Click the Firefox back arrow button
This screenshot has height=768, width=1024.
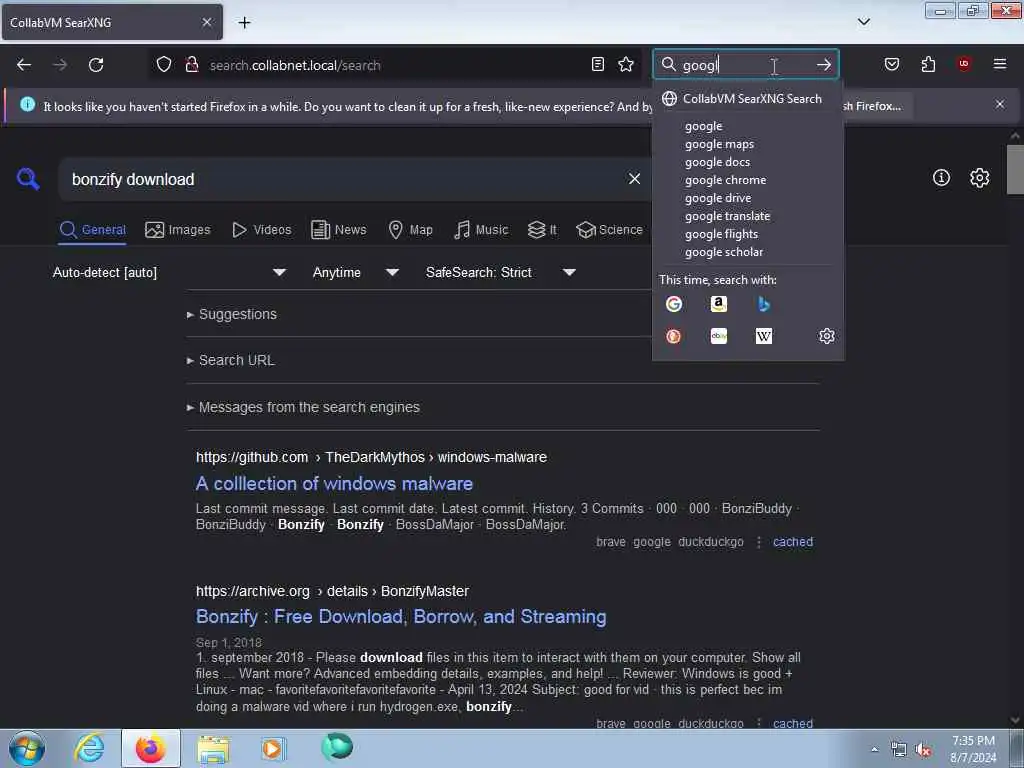(x=24, y=65)
